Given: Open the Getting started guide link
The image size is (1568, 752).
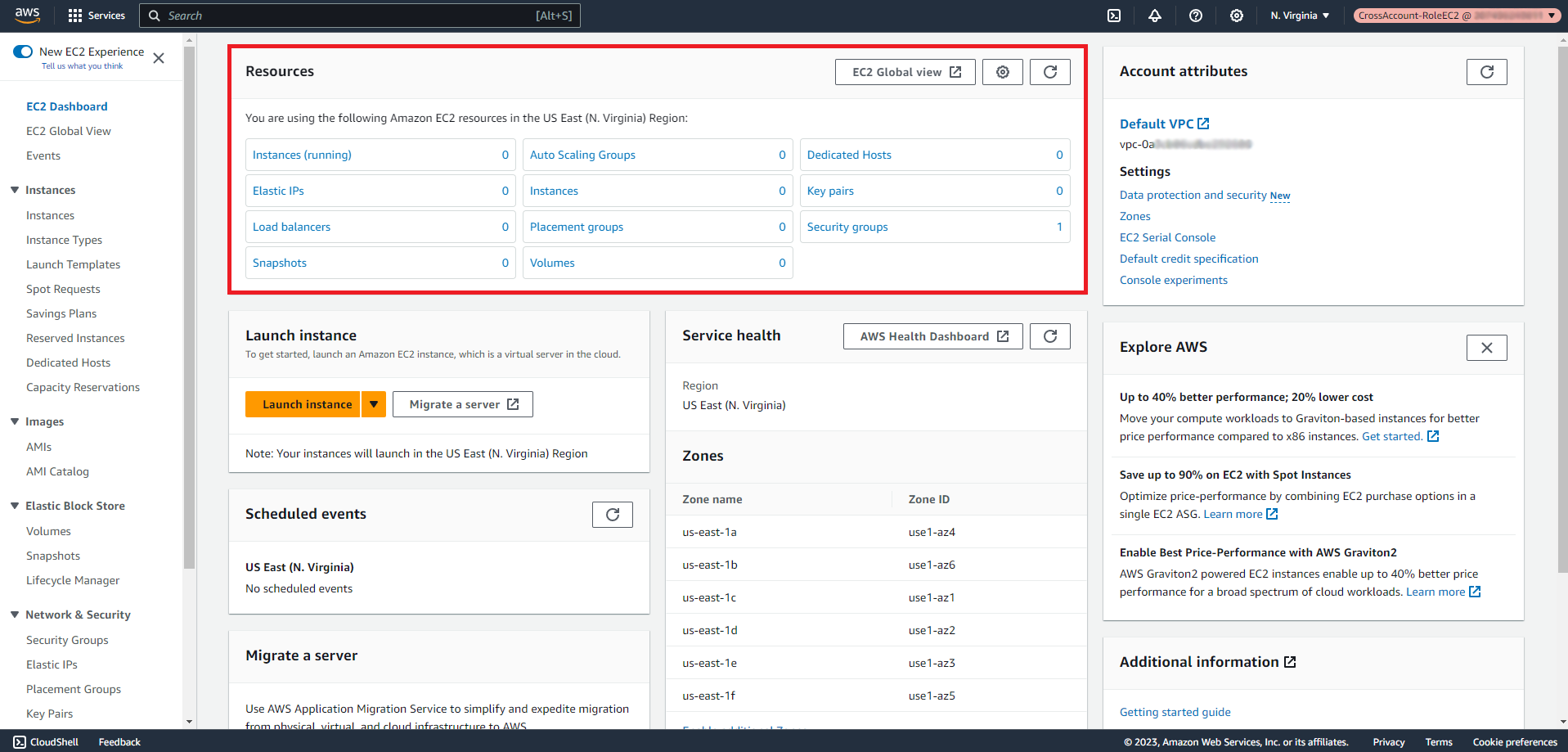Looking at the screenshot, I should click(x=1175, y=712).
